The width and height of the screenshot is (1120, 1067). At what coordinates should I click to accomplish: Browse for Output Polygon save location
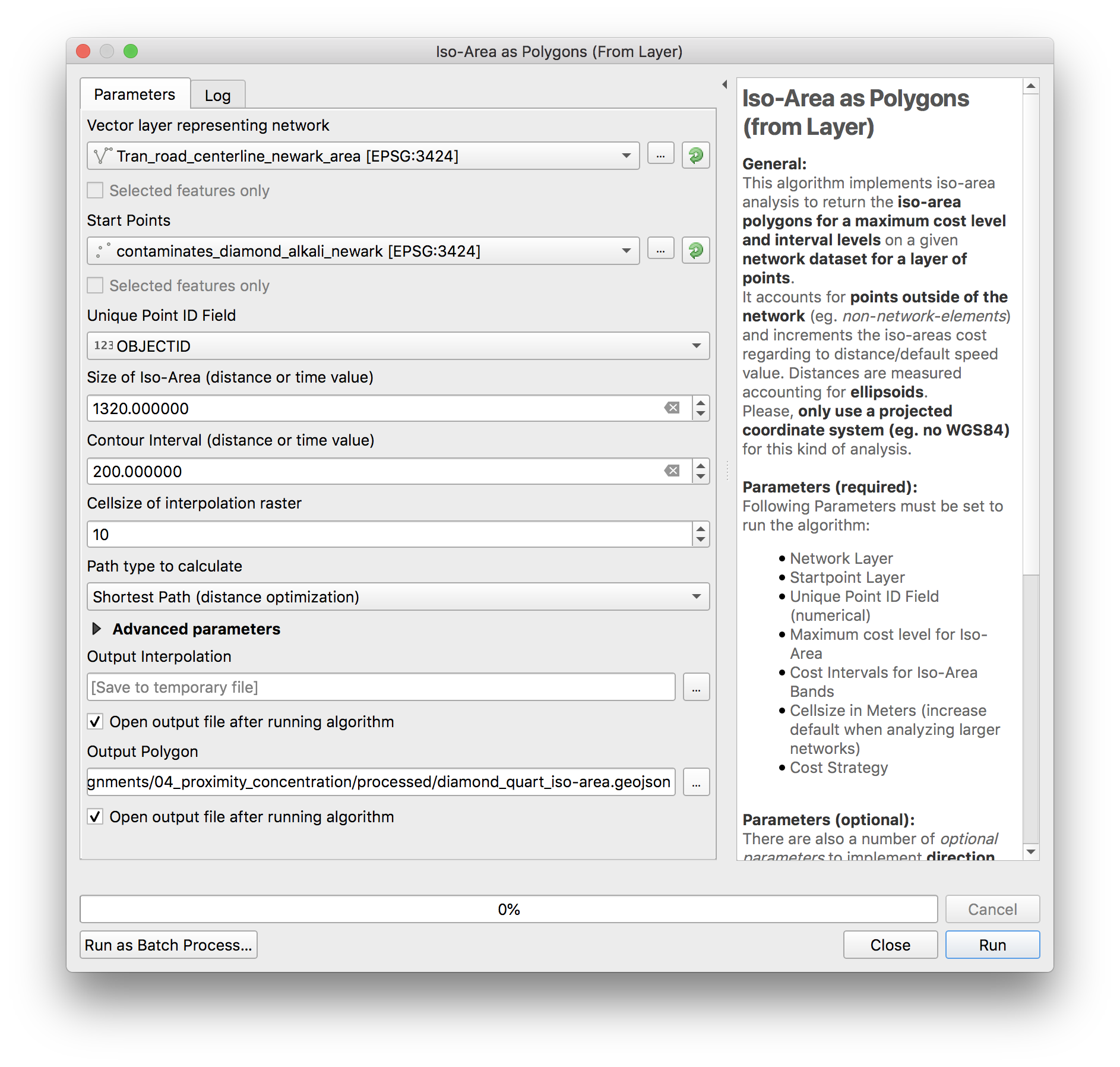(x=696, y=782)
